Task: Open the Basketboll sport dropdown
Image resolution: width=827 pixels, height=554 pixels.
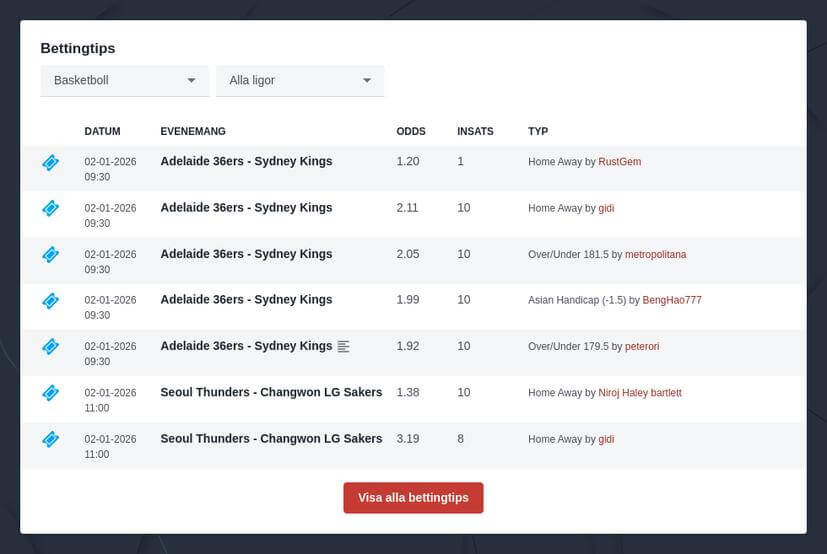Action: click(x=124, y=80)
